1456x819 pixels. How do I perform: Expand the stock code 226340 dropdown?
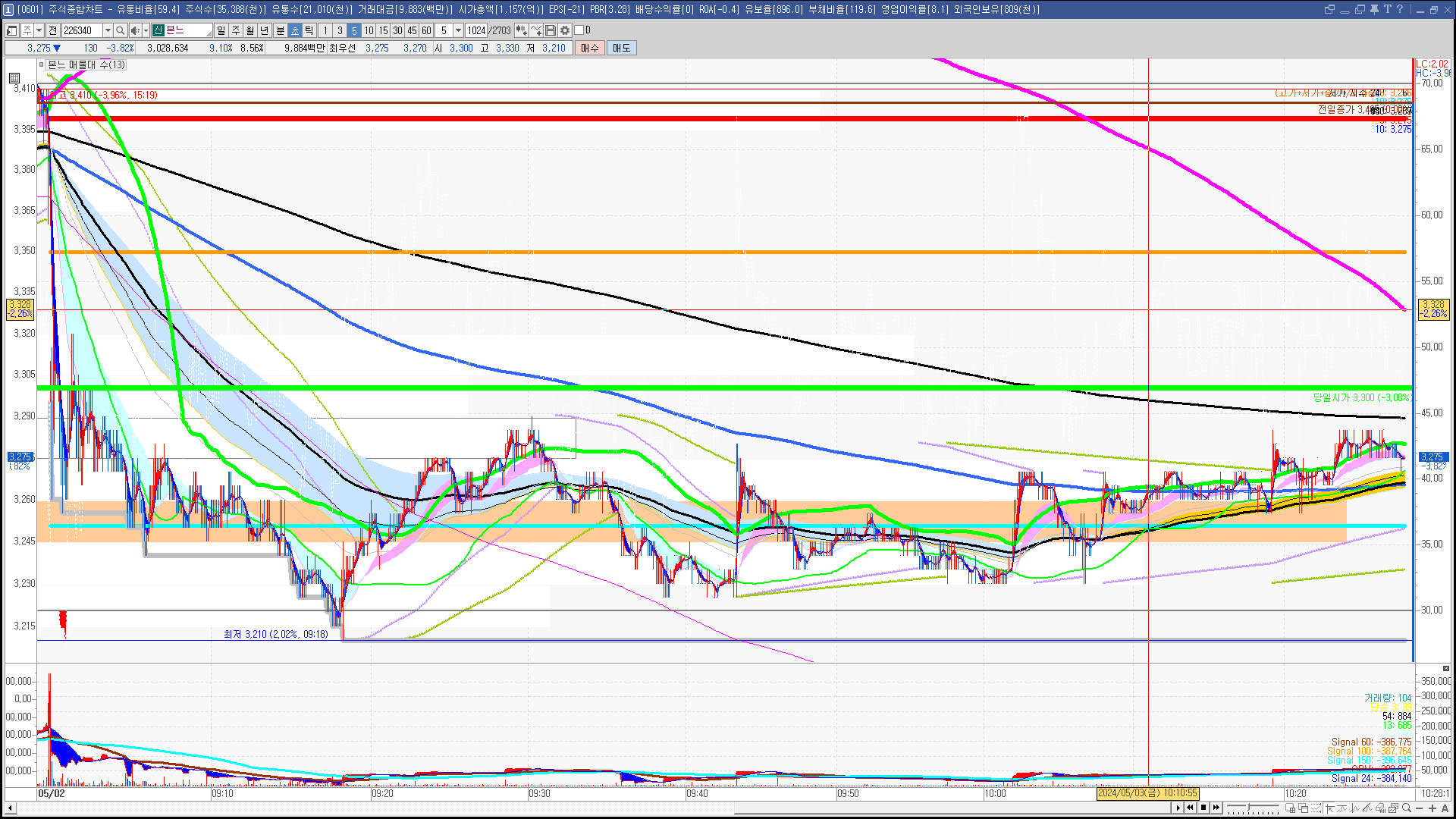click(x=108, y=30)
